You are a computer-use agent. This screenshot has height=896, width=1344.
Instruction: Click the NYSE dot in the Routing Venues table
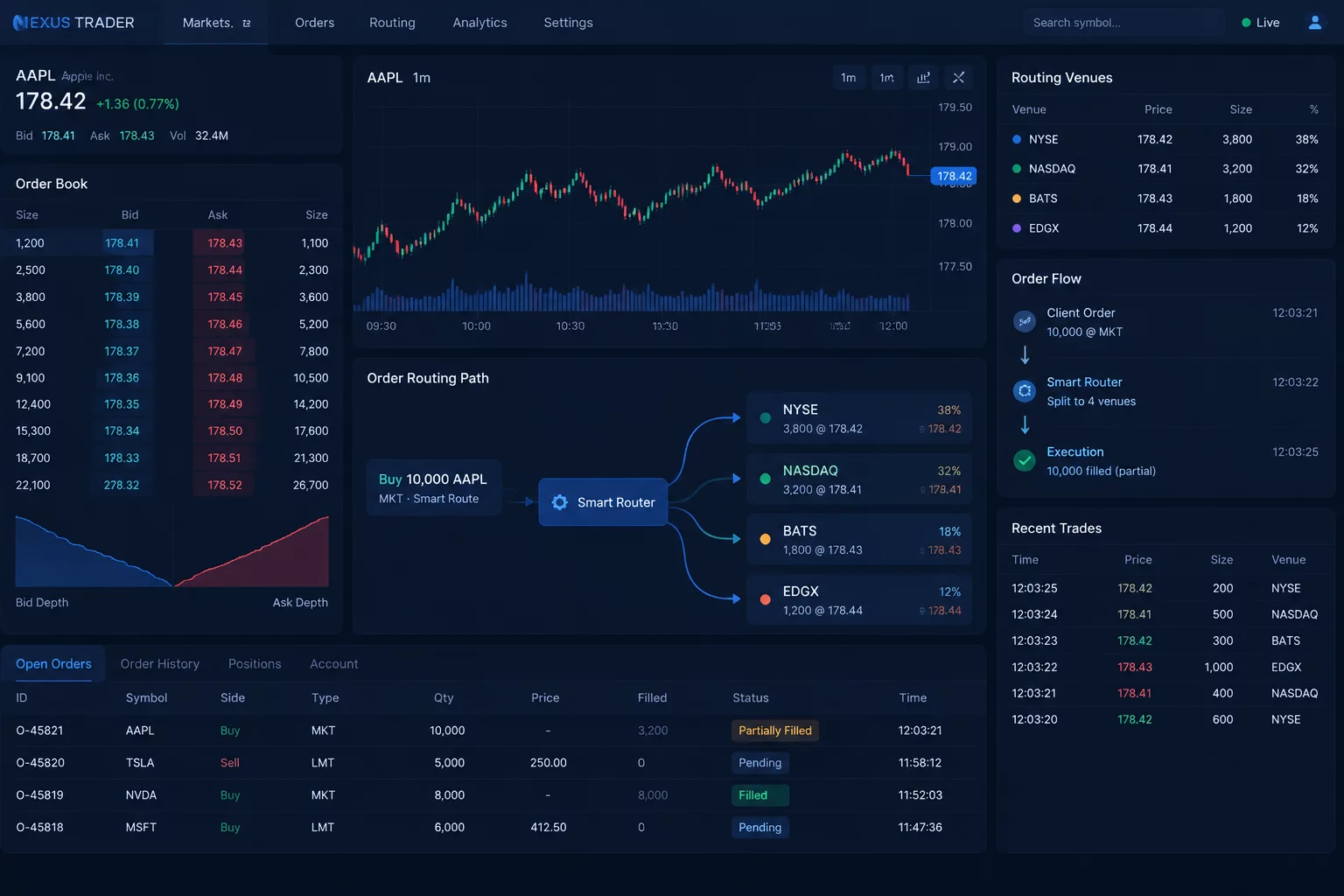(x=1017, y=139)
